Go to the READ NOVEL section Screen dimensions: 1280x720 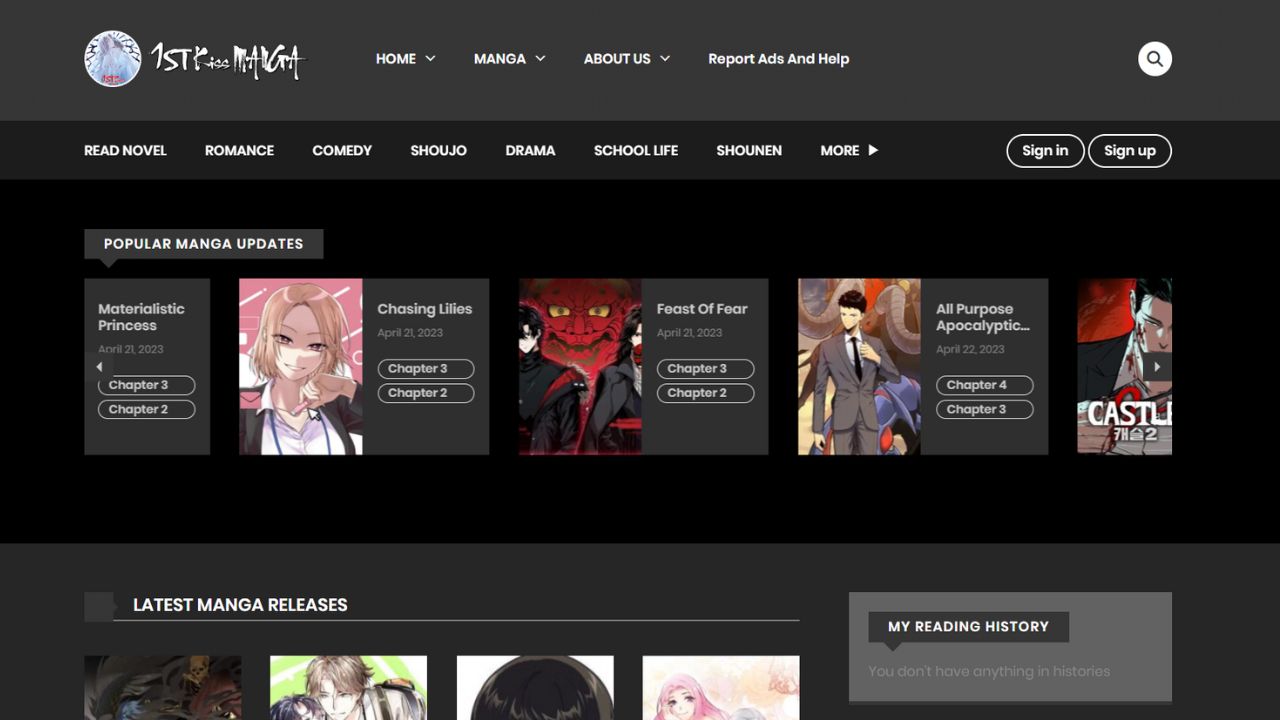tap(125, 150)
